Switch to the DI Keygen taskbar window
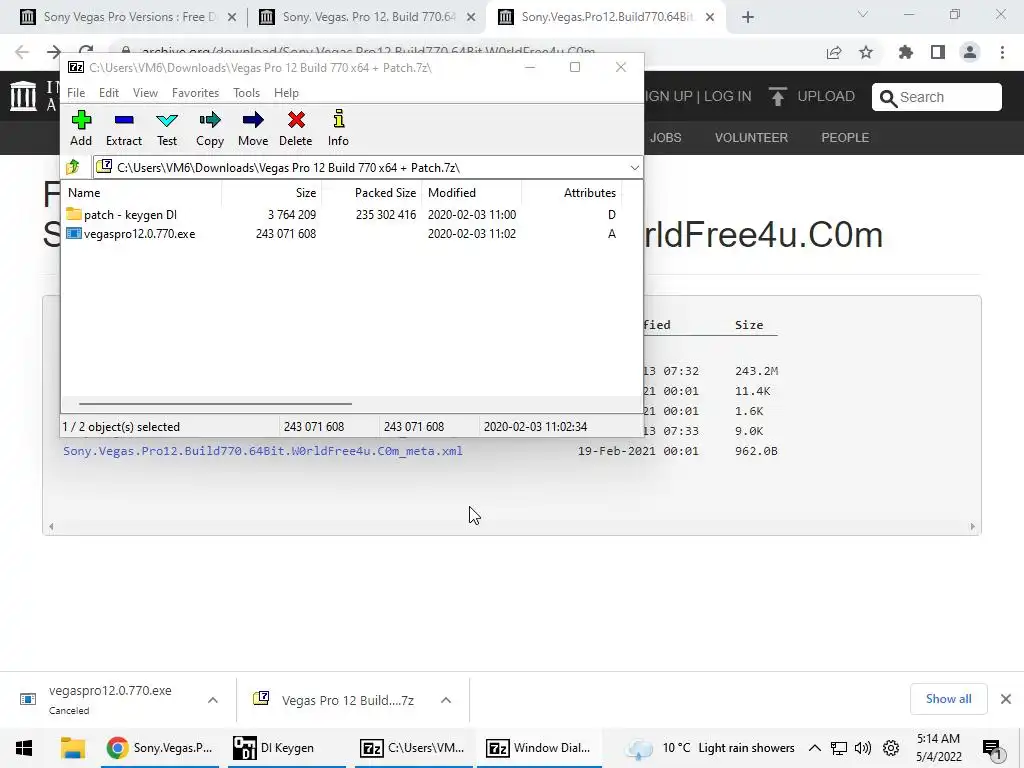The image size is (1024, 768). point(287,748)
